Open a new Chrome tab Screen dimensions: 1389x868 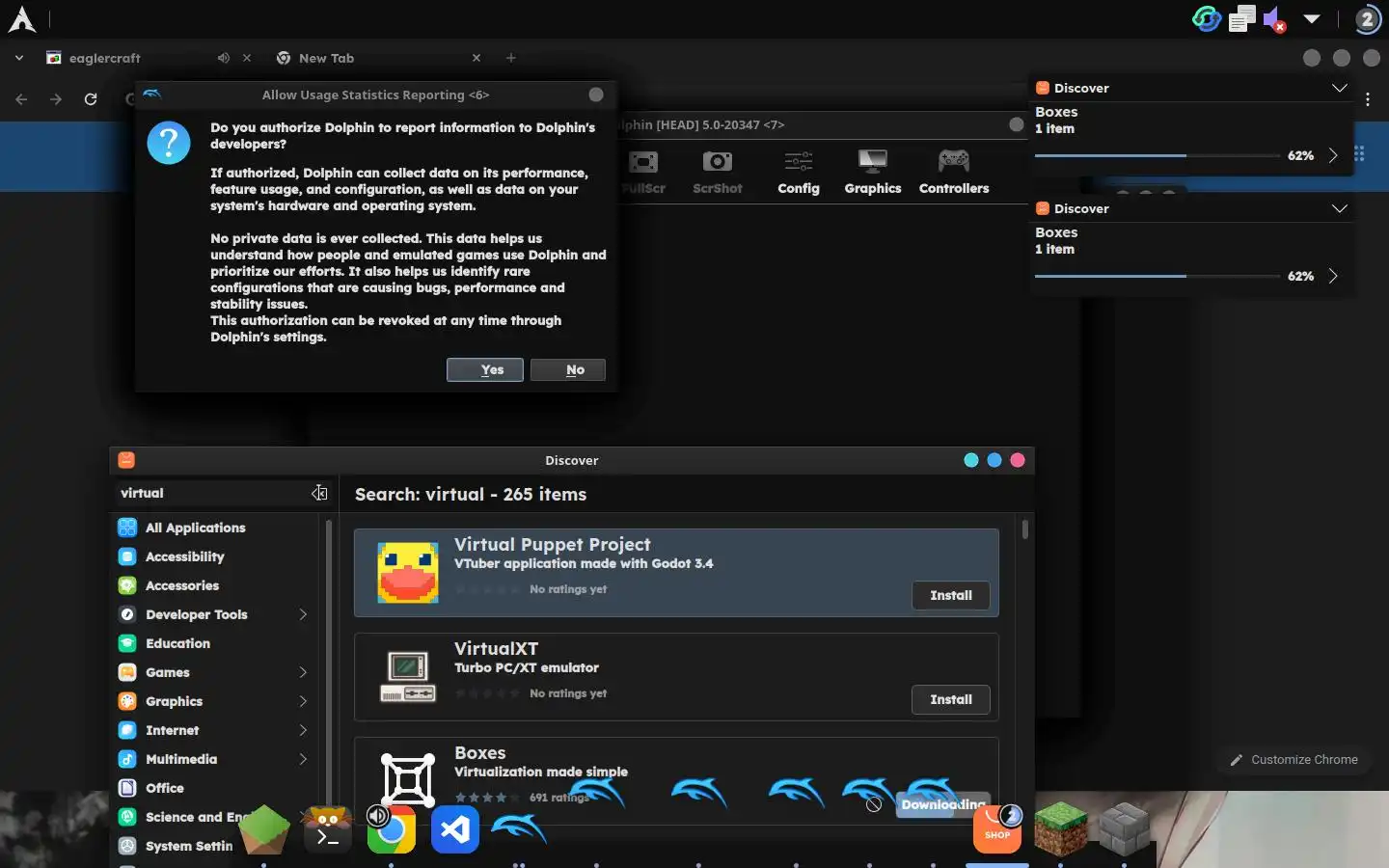tap(511, 58)
